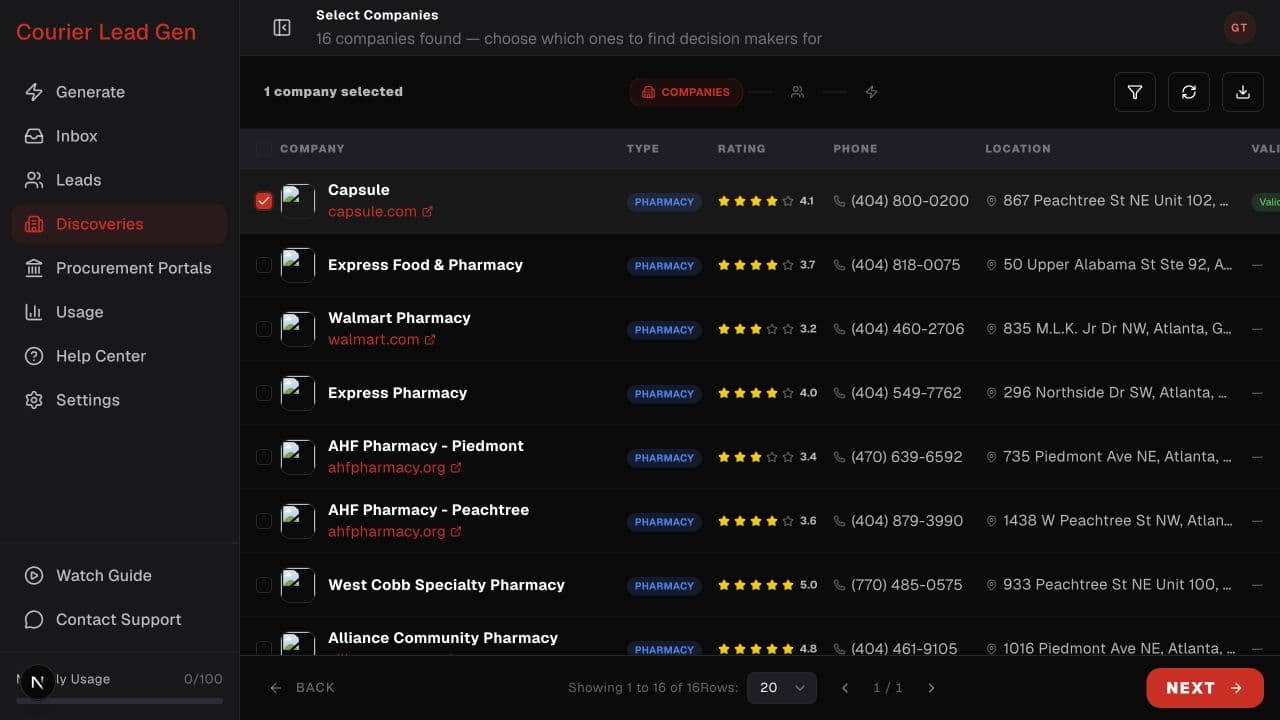
Task: Click the next page arrow
Action: 931,688
